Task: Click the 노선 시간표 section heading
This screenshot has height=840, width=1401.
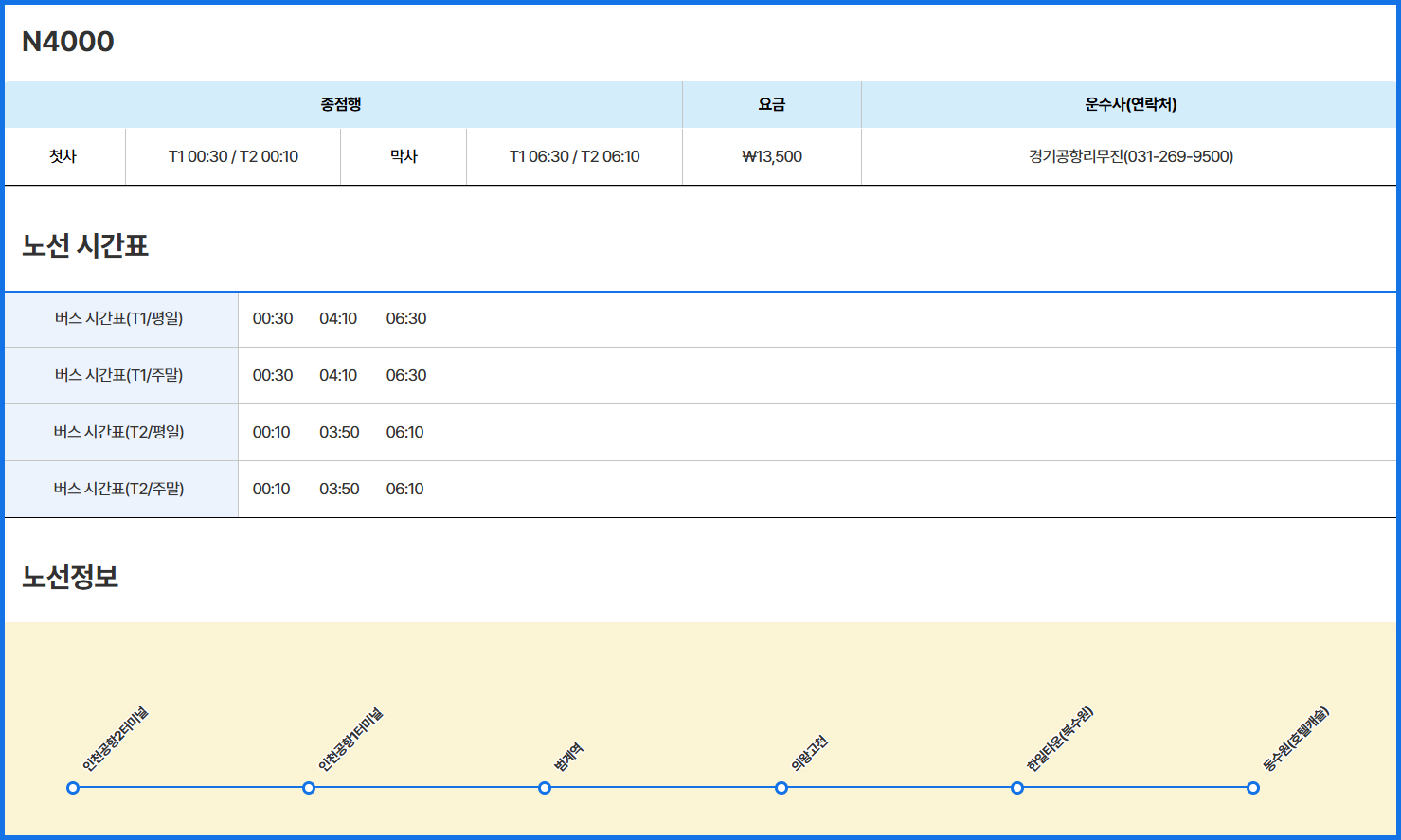Action: [x=85, y=246]
